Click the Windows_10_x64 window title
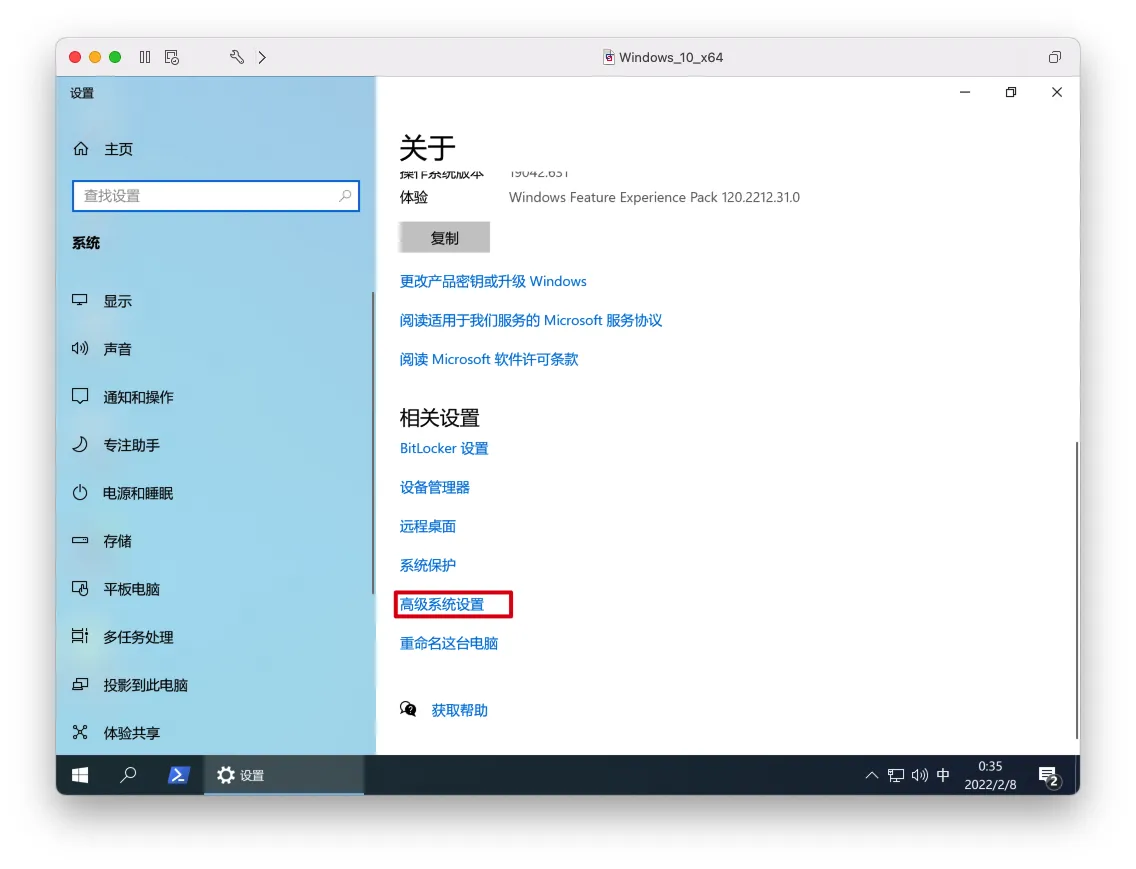Screen dimensions: 1136x869 pyautogui.click(x=671, y=57)
